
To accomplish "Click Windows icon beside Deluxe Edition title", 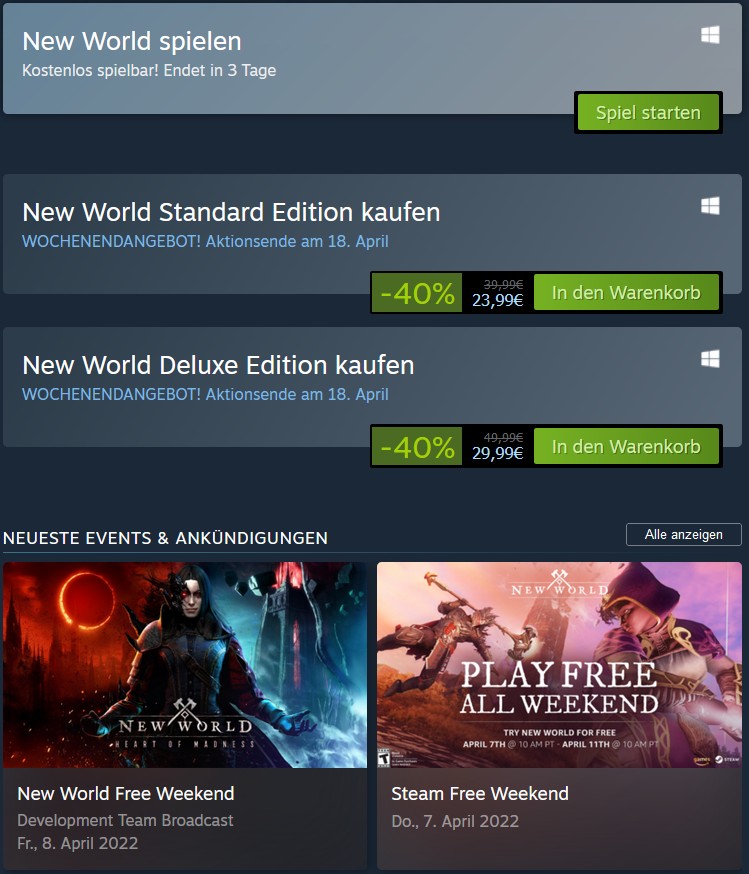I will (x=711, y=358).
